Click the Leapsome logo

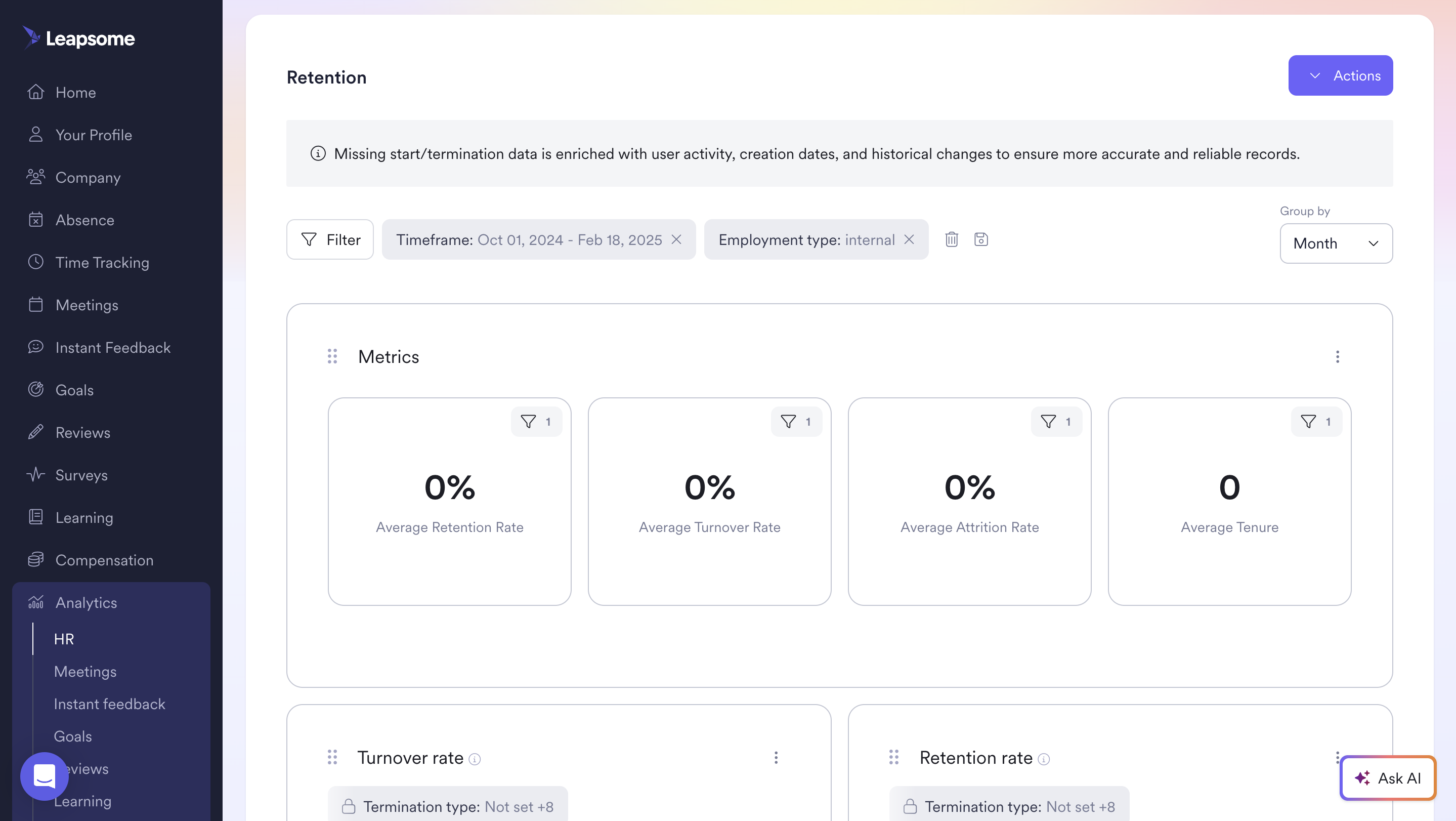click(x=78, y=38)
